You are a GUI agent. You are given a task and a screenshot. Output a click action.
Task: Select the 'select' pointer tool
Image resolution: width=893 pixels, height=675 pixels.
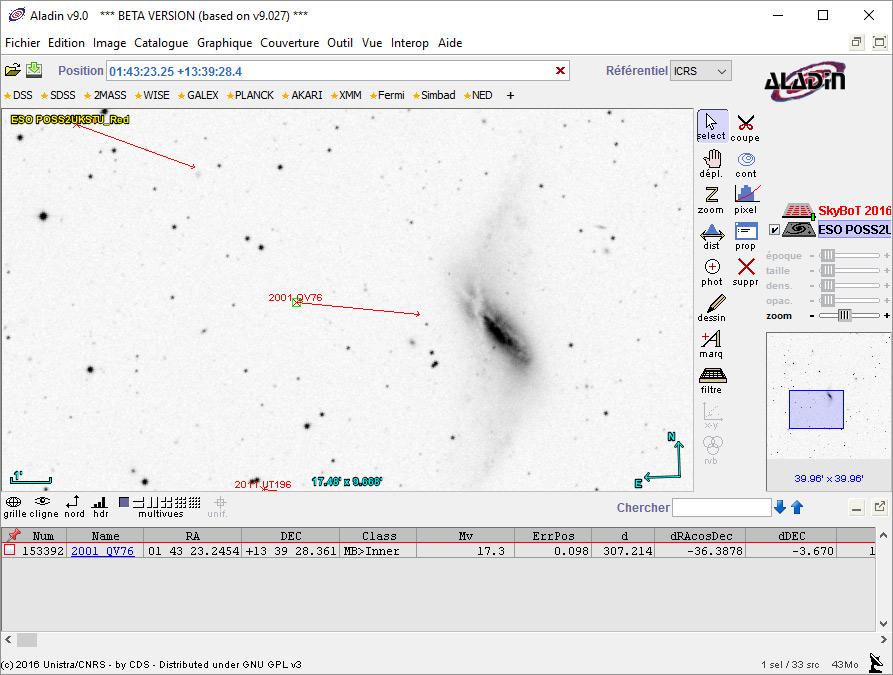[711, 126]
